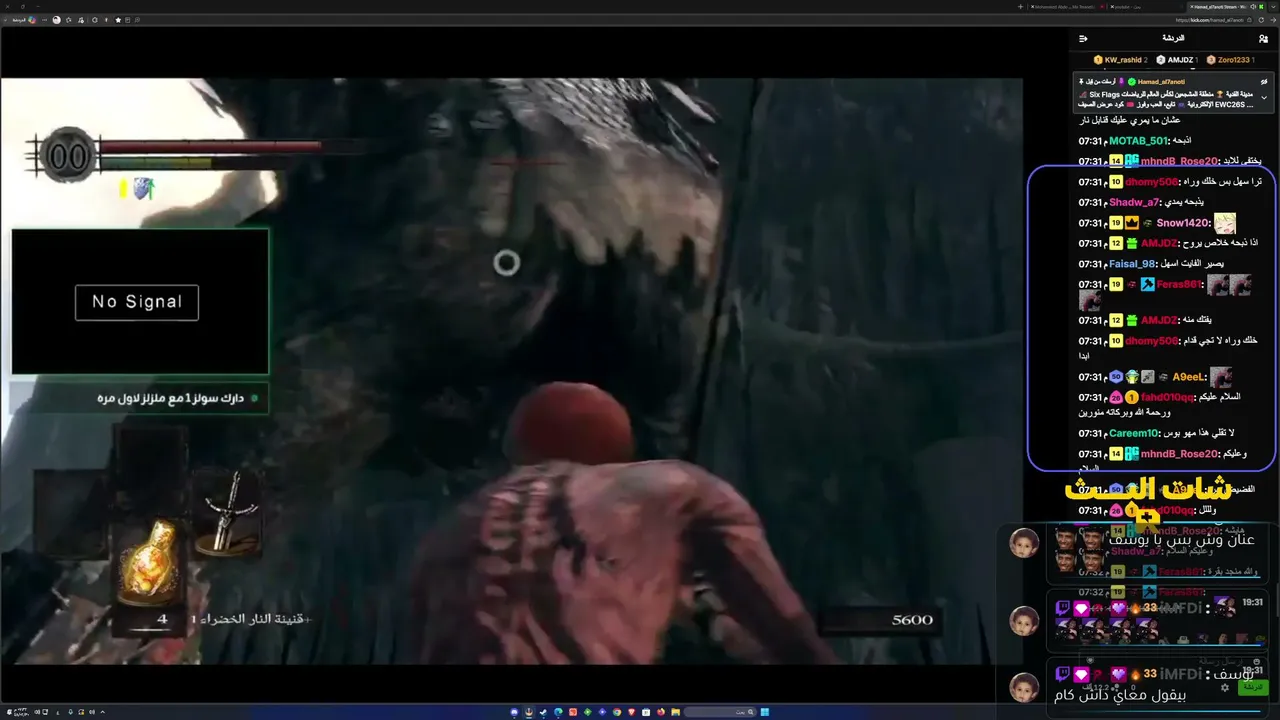Click the Shadw_a7 username in chat
Image resolution: width=1280 pixels, height=720 pixels.
tap(1135, 202)
